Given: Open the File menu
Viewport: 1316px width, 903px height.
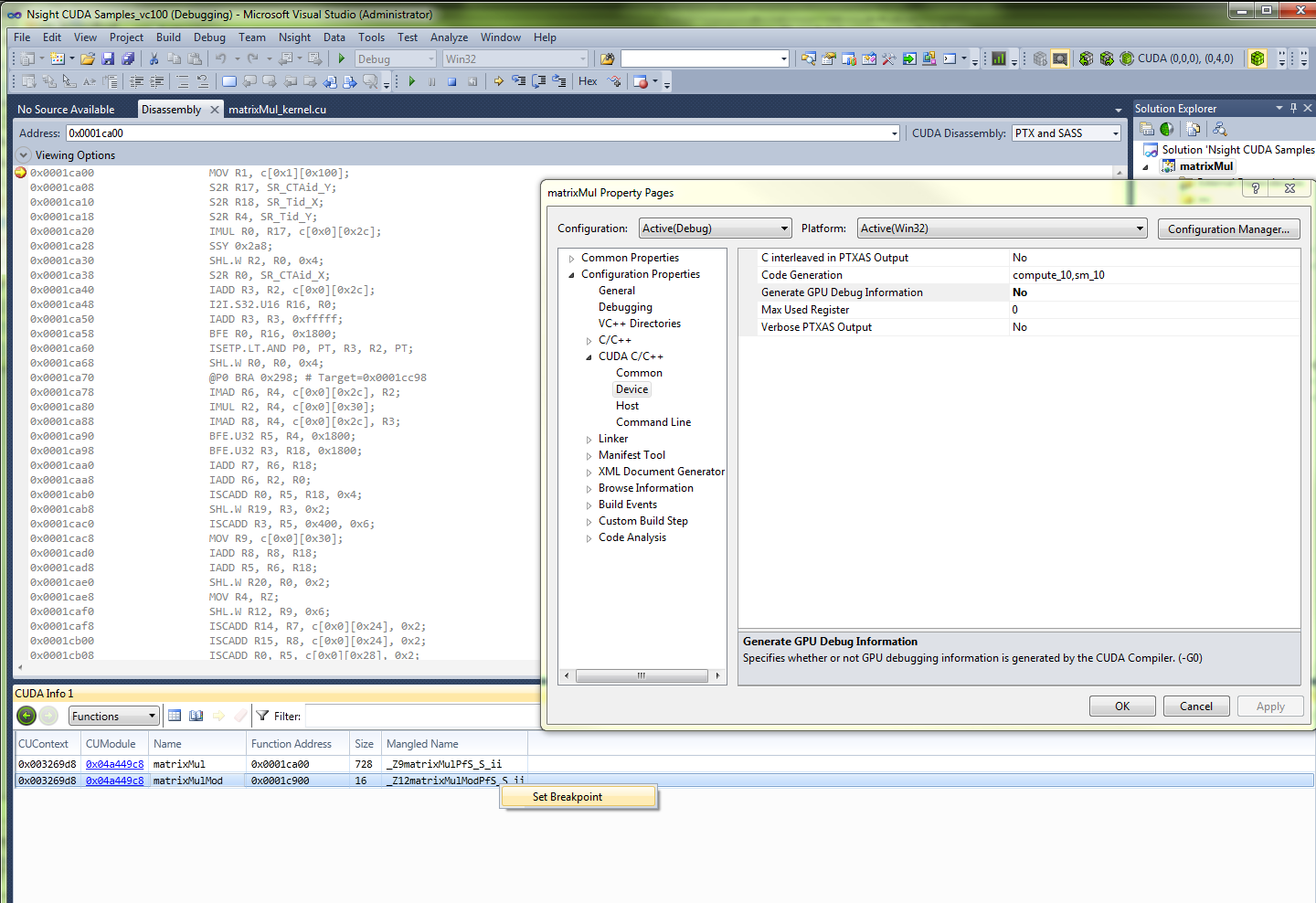Looking at the screenshot, I should click(x=22, y=37).
